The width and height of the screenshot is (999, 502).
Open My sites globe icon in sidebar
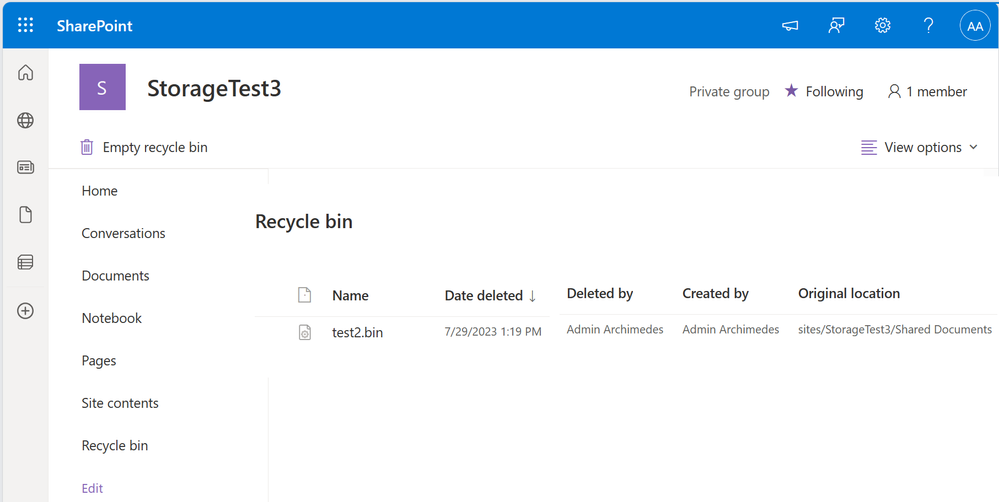[x=25, y=120]
